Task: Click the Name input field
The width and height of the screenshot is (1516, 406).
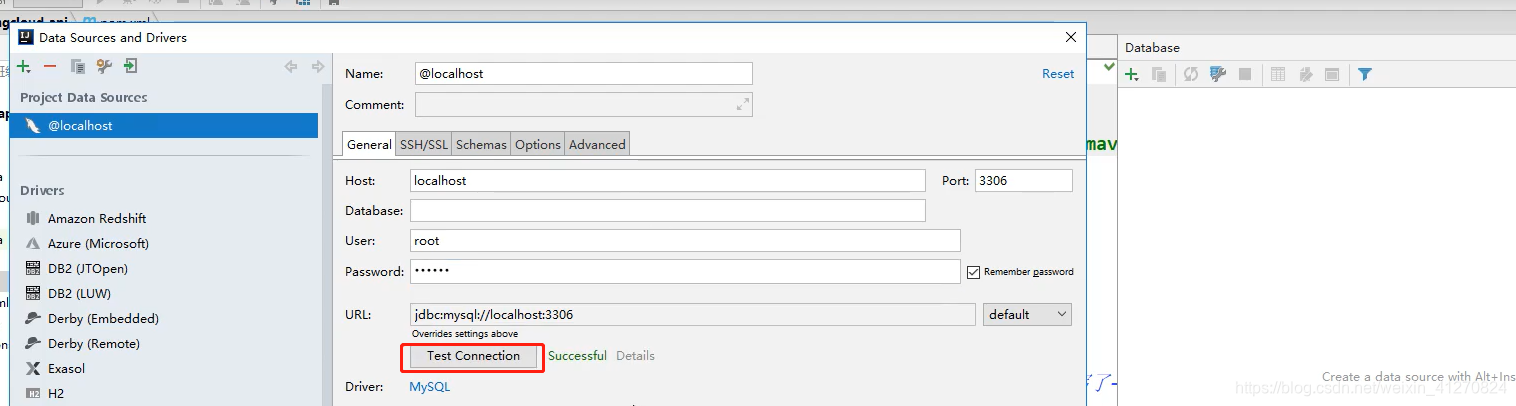Action: (583, 73)
